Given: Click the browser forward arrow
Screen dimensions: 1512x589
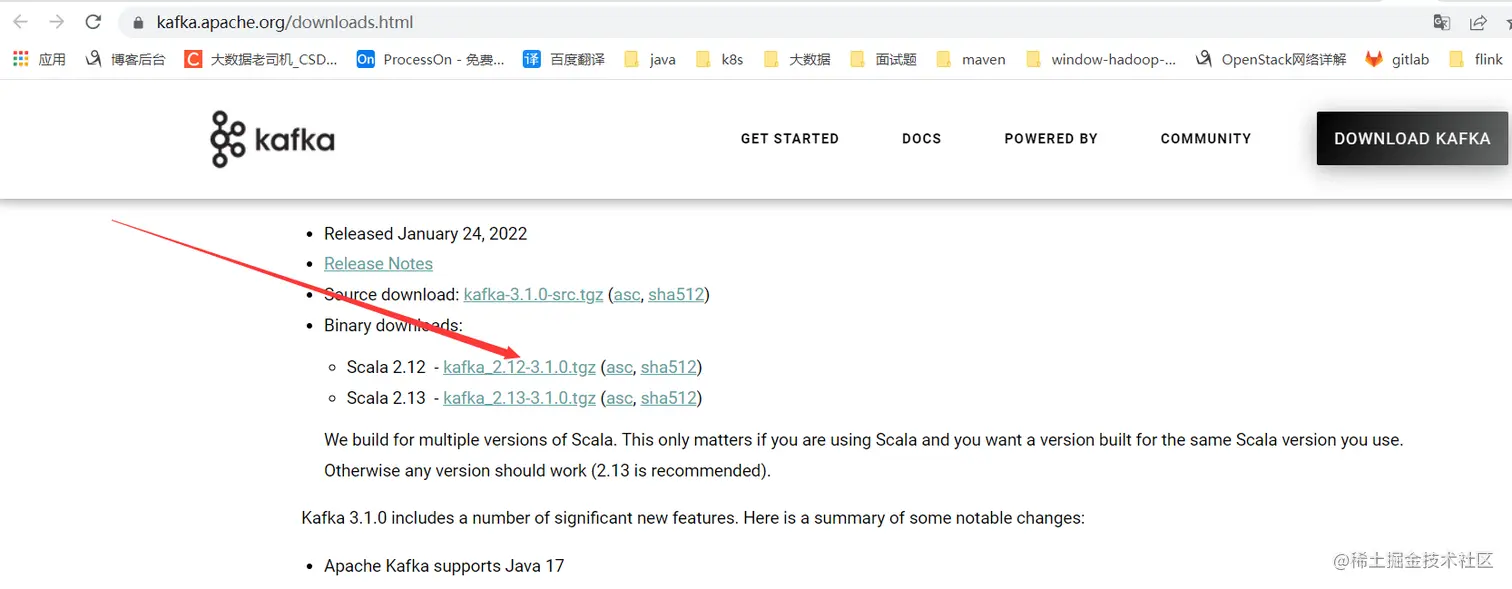Looking at the screenshot, I should click(x=57, y=22).
